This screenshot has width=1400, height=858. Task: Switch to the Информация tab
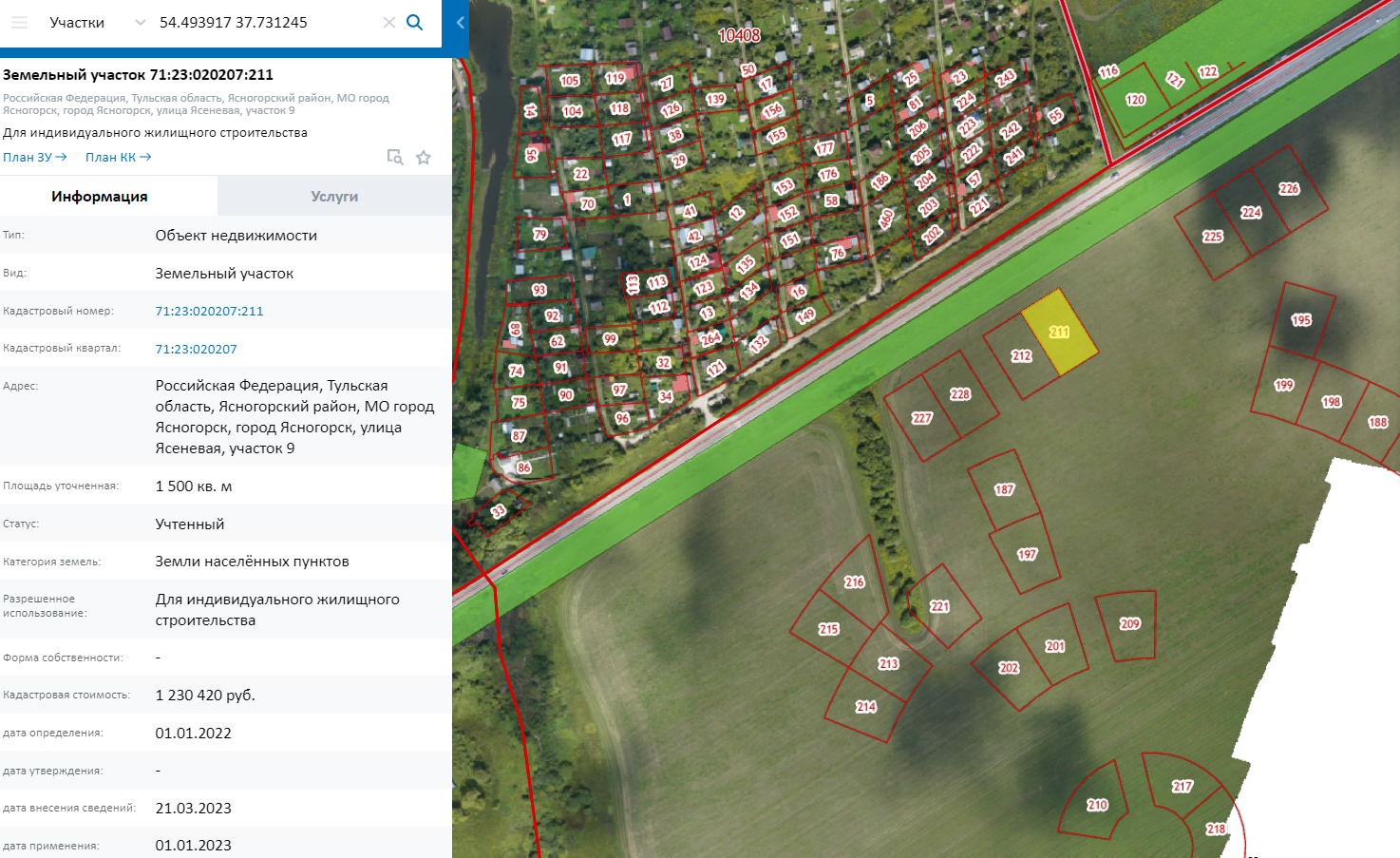[100, 197]
